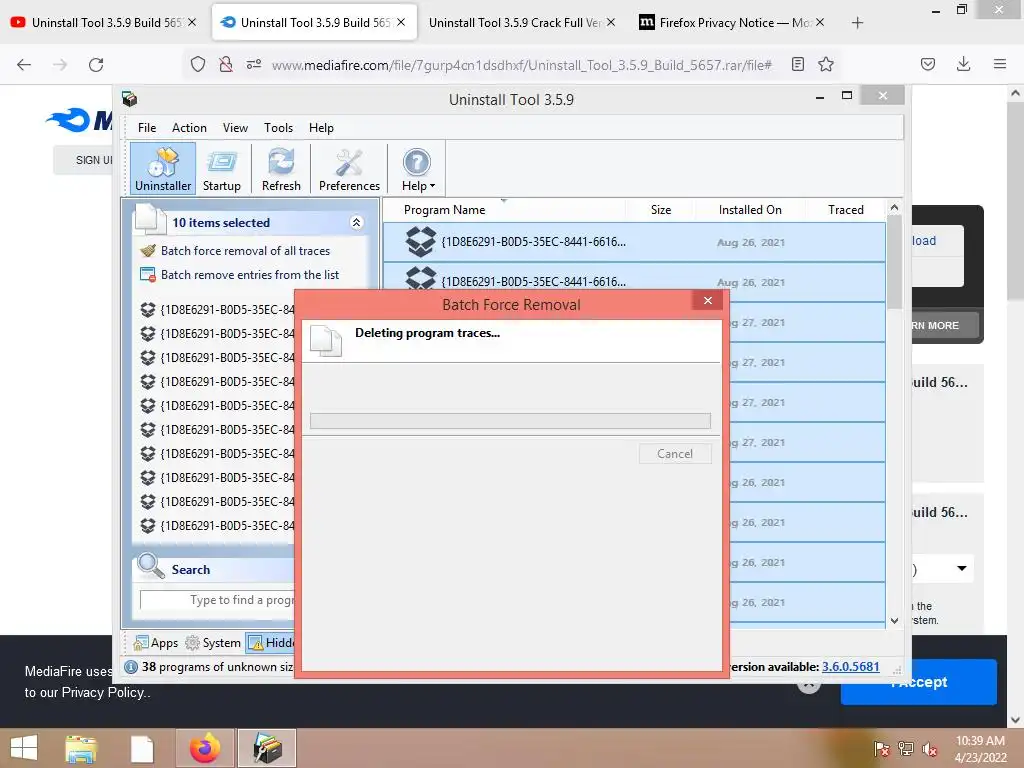Open the Help toolbar dropdown
The width and height of the screenshot is (1024, 768).
(418, 169)
